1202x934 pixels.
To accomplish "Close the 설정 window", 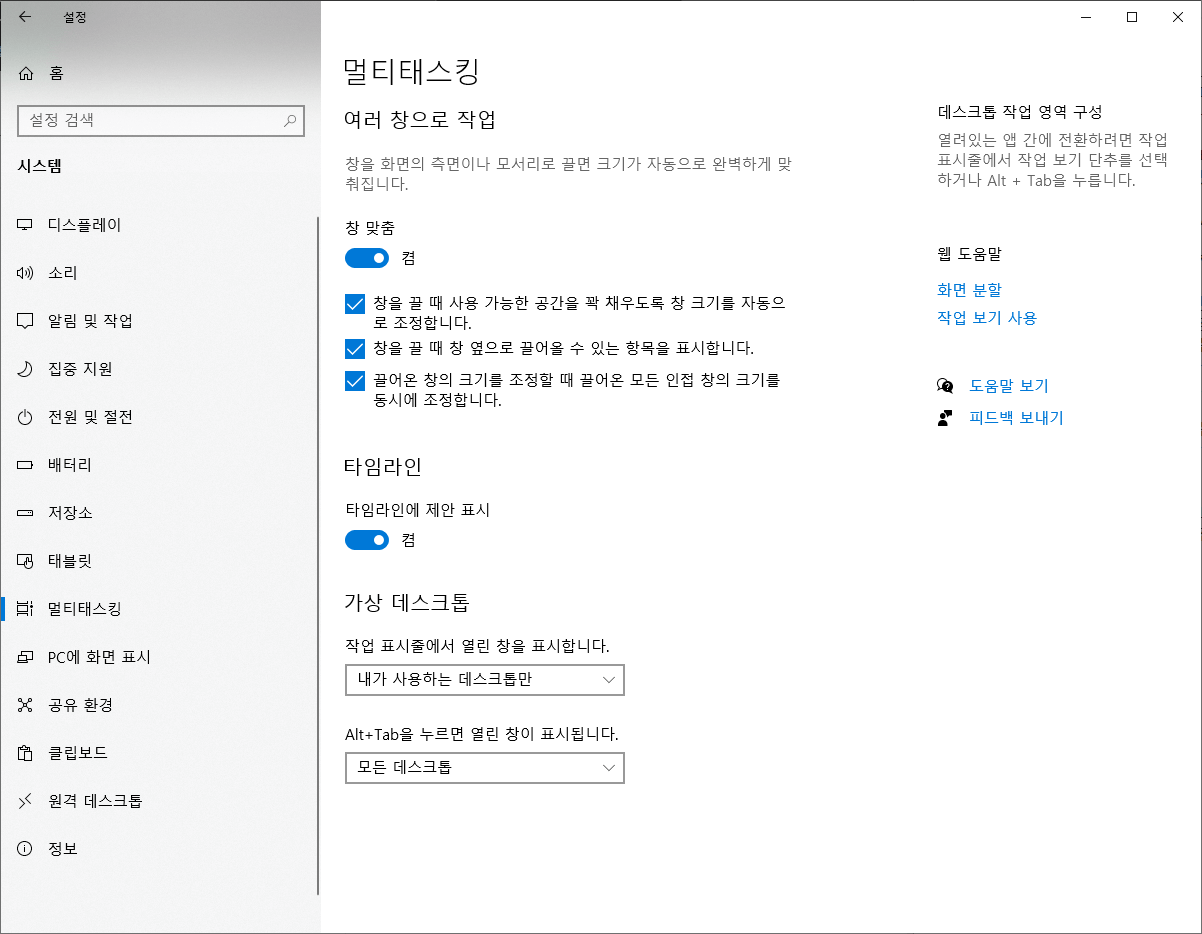I will point(1178,16).
